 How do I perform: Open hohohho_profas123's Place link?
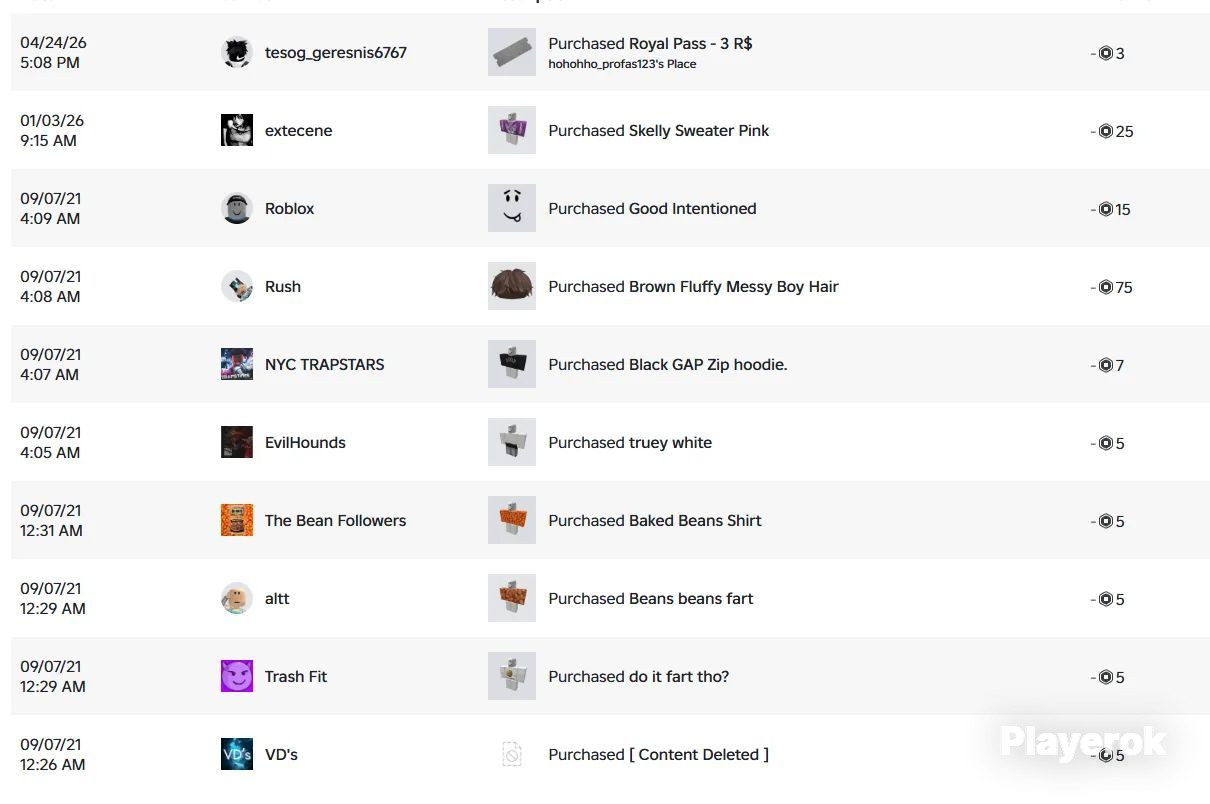622,64
